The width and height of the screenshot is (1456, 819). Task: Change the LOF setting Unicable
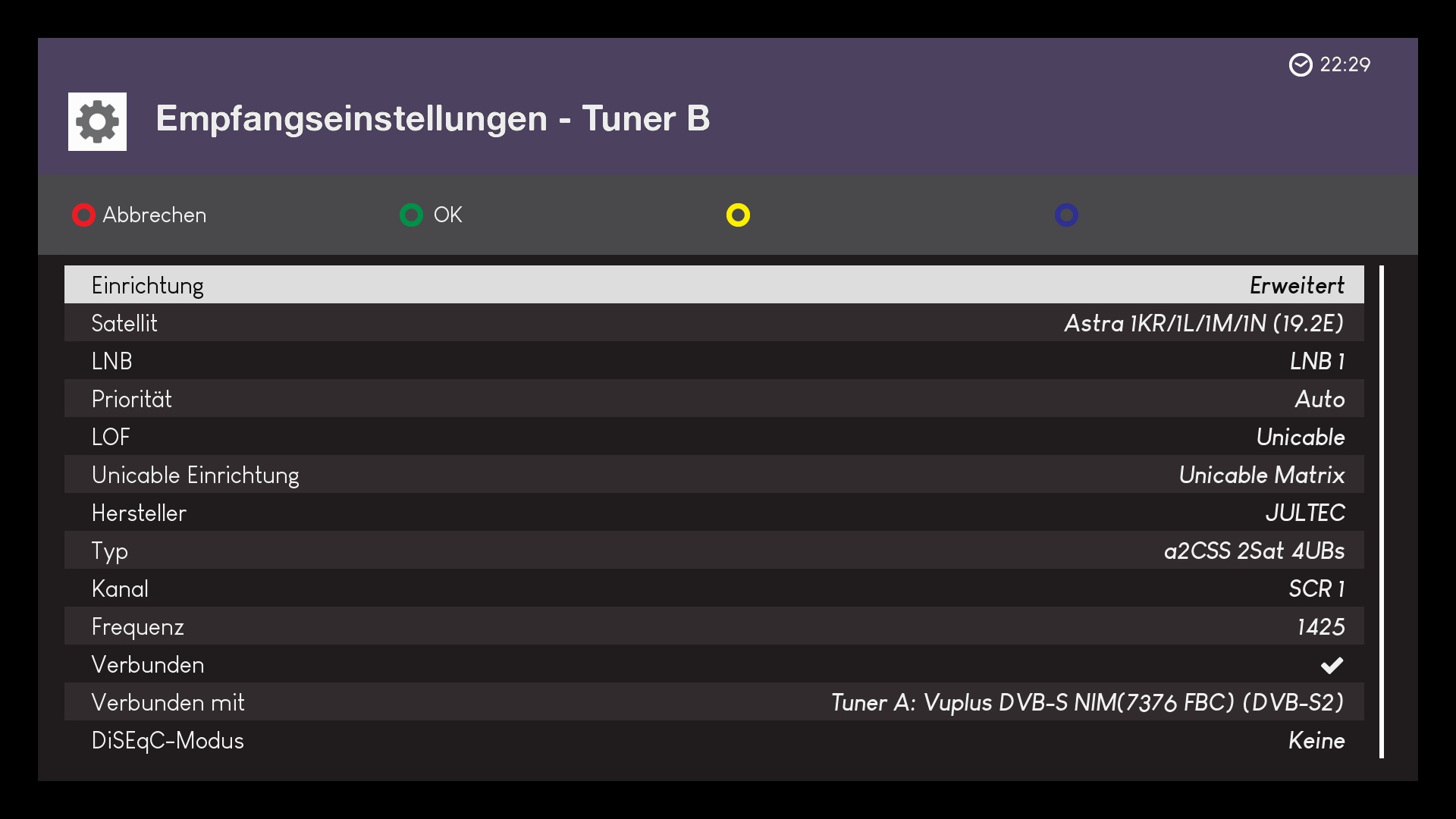tap(1300, 437)
